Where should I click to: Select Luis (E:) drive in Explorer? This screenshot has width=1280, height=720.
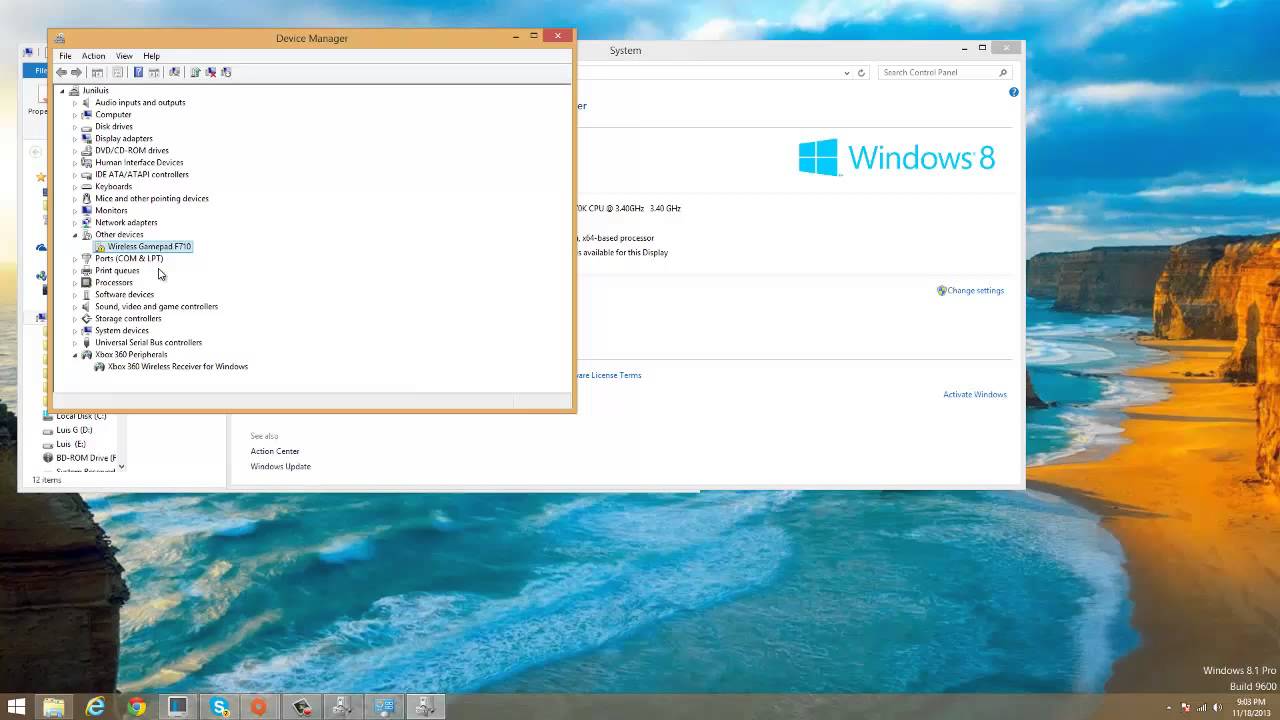[71, 444]
